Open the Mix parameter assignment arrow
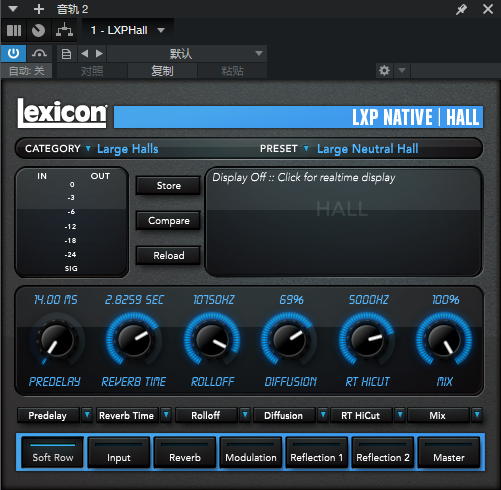Viewport: 501px width, 490px height. 477,415
